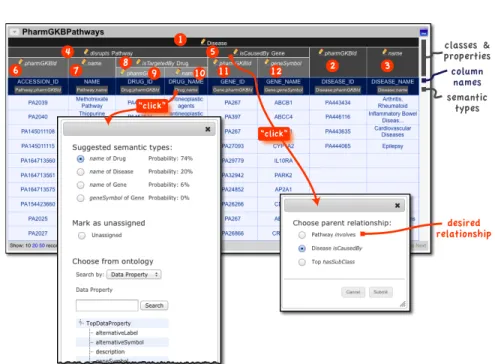
Task: Select the 'geneSymbol of Gene' radio option
Action: pos(80,198)
